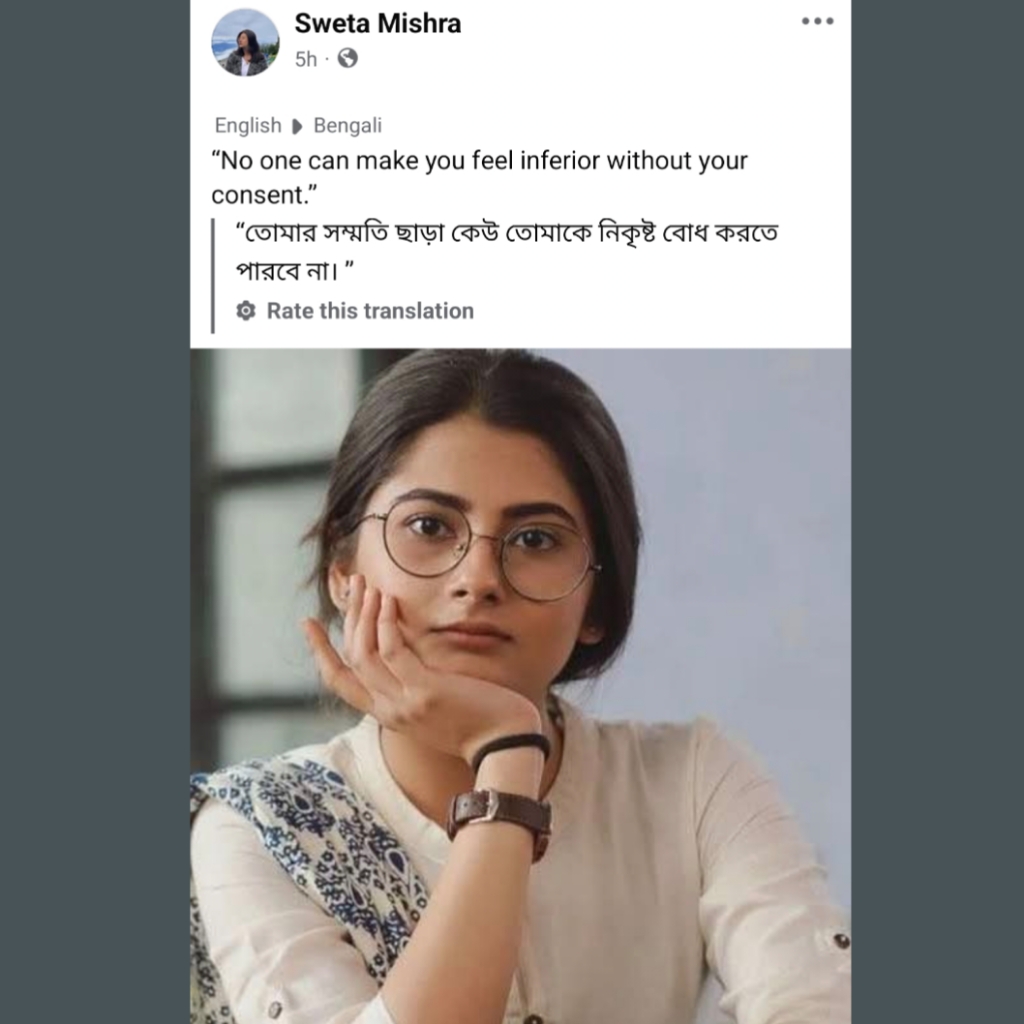
Task: Click the globe public audience icon
Action: point(347,59)
